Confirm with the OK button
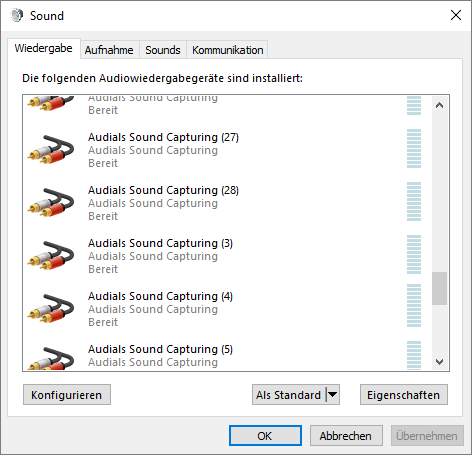The height and width of the screenshot is (455, 472). coord(265,436)
